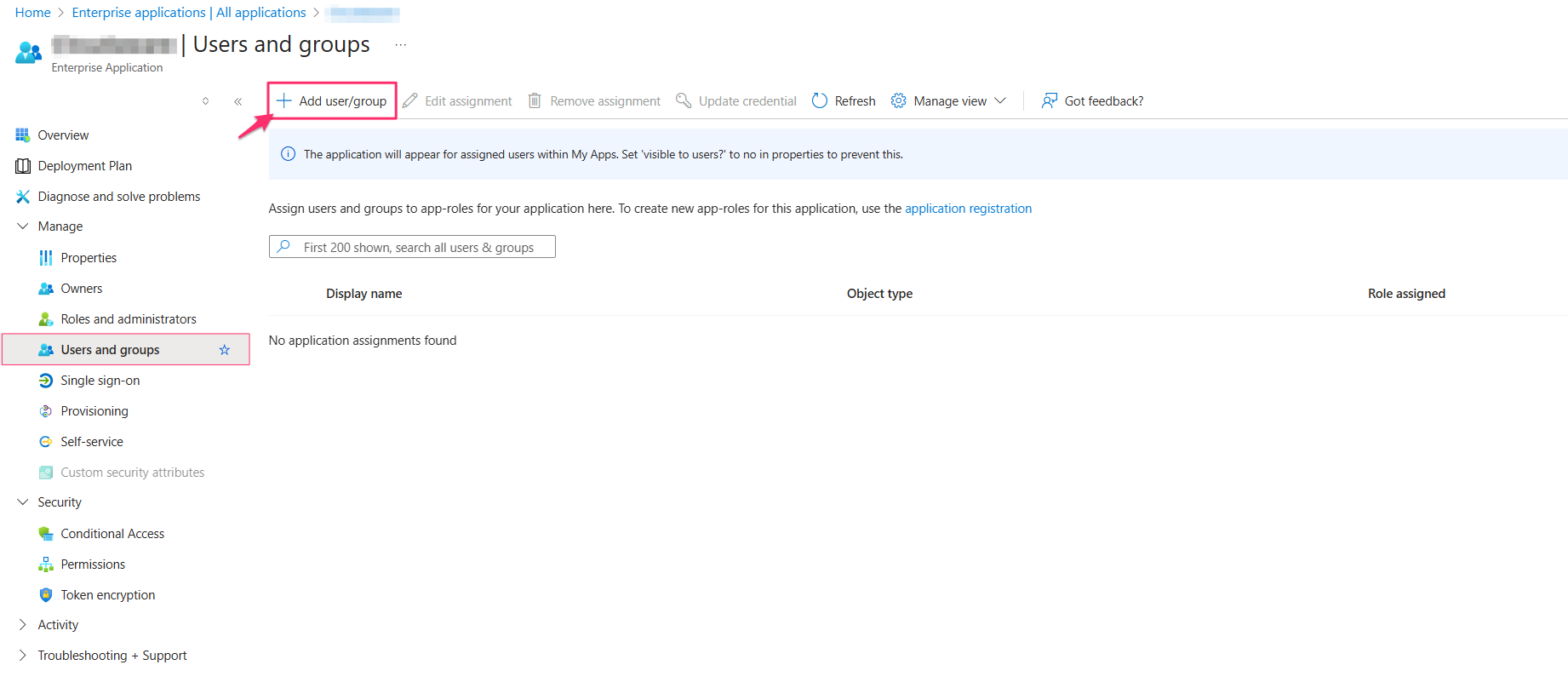Viewport: 1568px width, 682px height.
Task: Open Deployment Plan in sidebar
Action: pos(84,166)
